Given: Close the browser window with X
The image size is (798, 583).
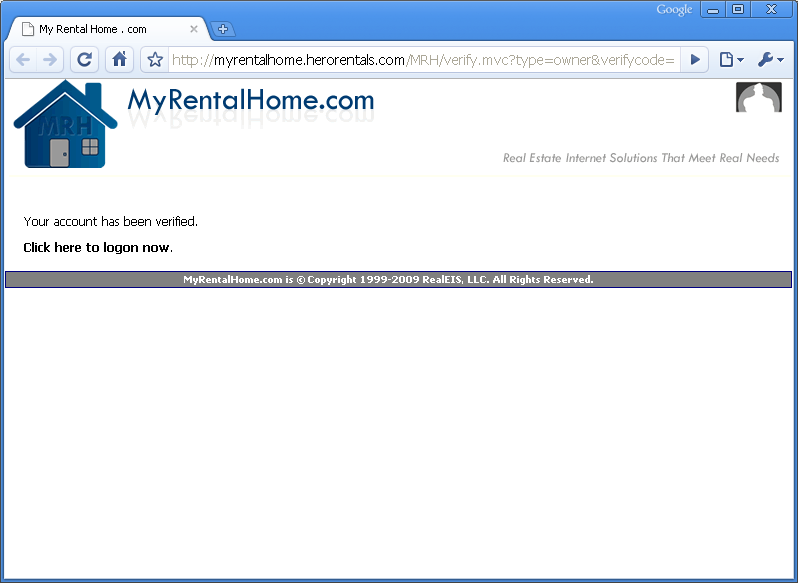Looking at the screenshot, I should (x=772, y=9).
